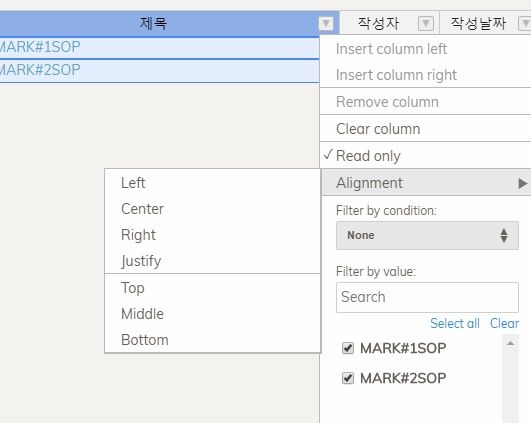
Task: Set vertical alignment to Middle
Action: [x=212, y=314]
